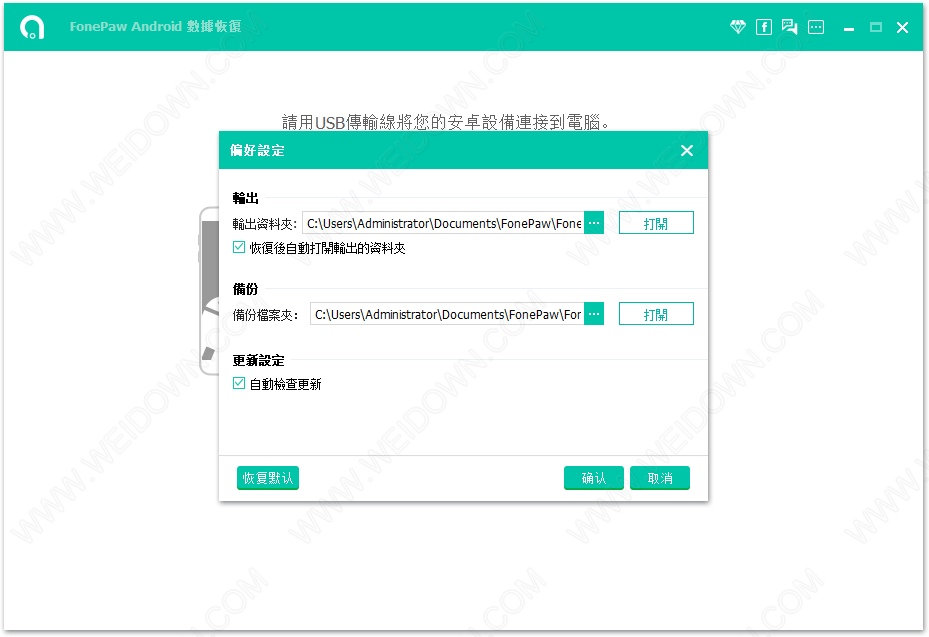Click the FonePaw Android 數據恢復 title text
Image resolution: width=929 pixels, height=637 pixels.
pos(155,27)
